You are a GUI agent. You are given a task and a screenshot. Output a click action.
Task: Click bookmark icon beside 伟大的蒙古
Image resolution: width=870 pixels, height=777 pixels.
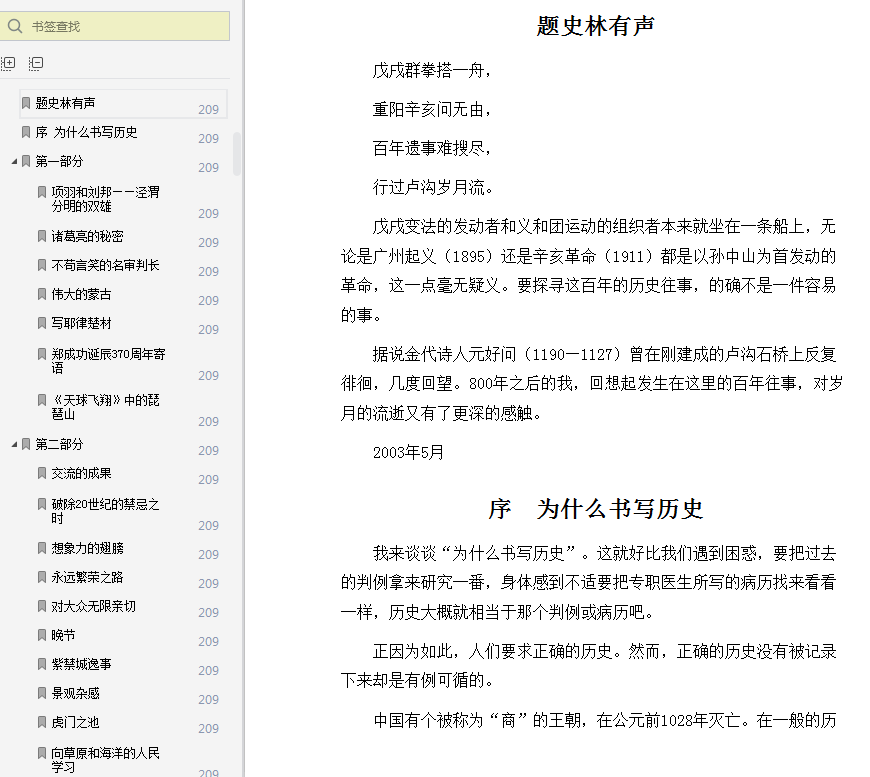click(42, 294)
